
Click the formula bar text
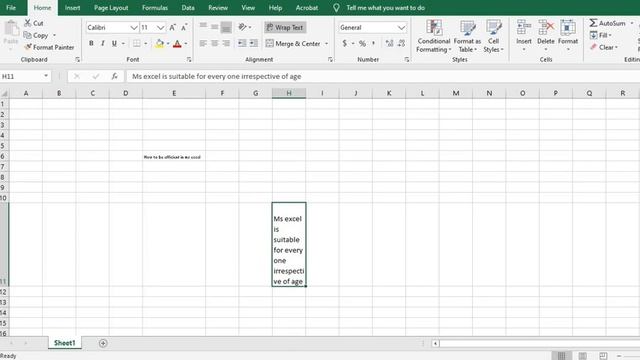pos(217,76)
